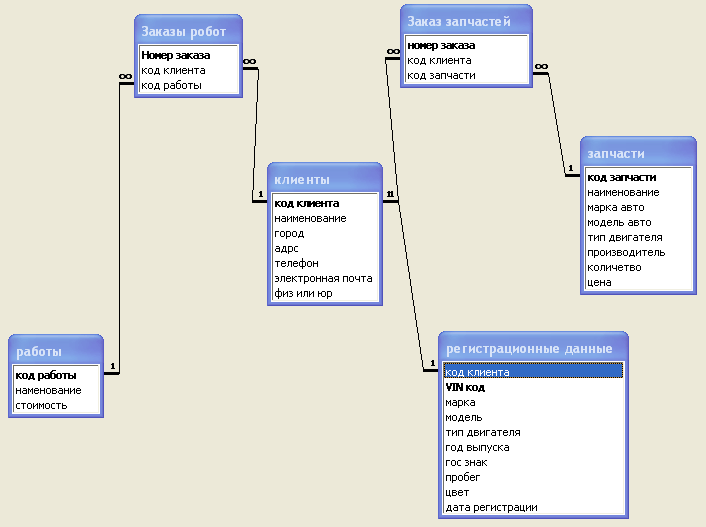Viewport: 706px width, 527px height.
Task: Click the модель авто field
Action: [638, 222]
